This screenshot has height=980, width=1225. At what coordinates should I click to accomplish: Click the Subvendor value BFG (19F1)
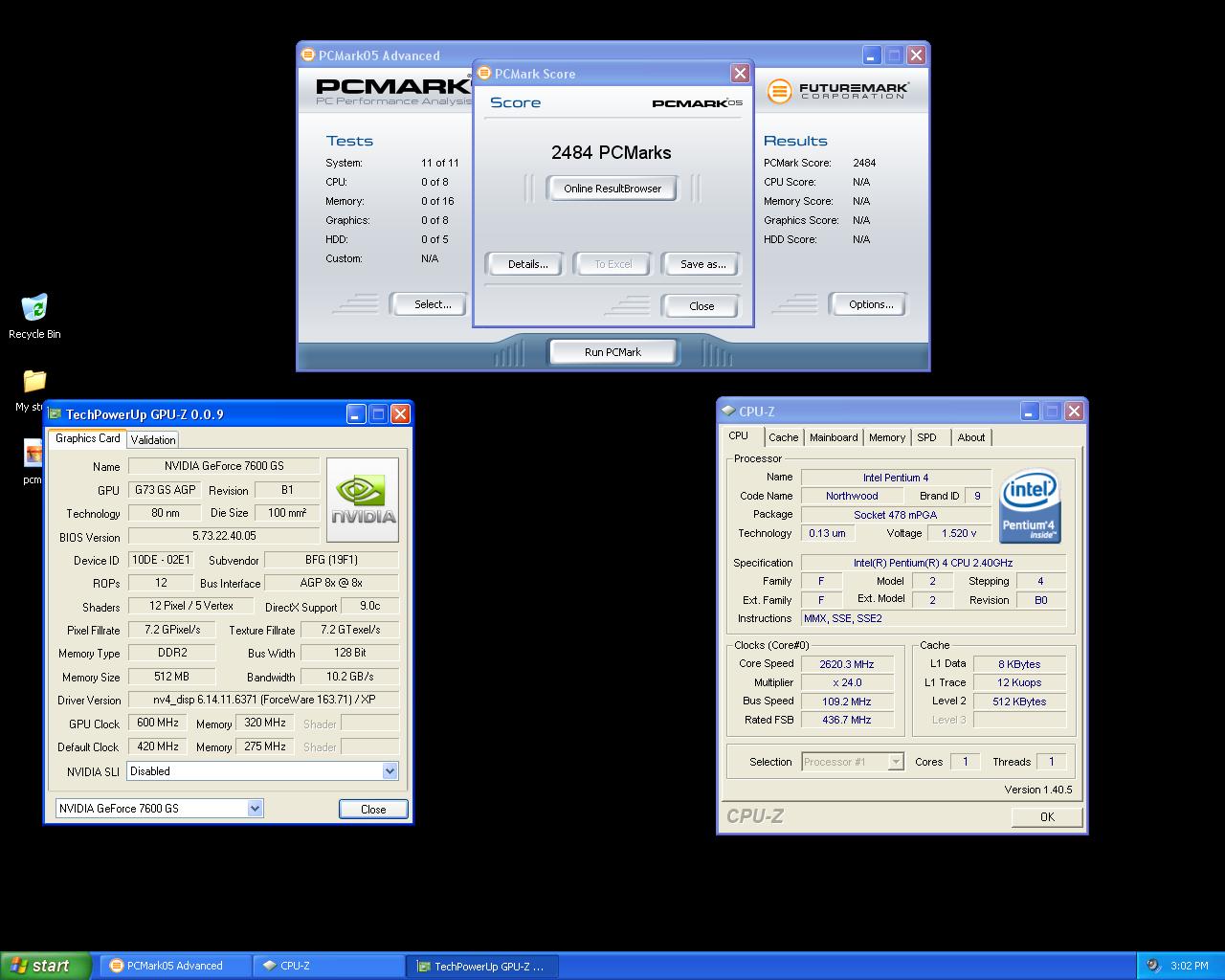point(331,560)
